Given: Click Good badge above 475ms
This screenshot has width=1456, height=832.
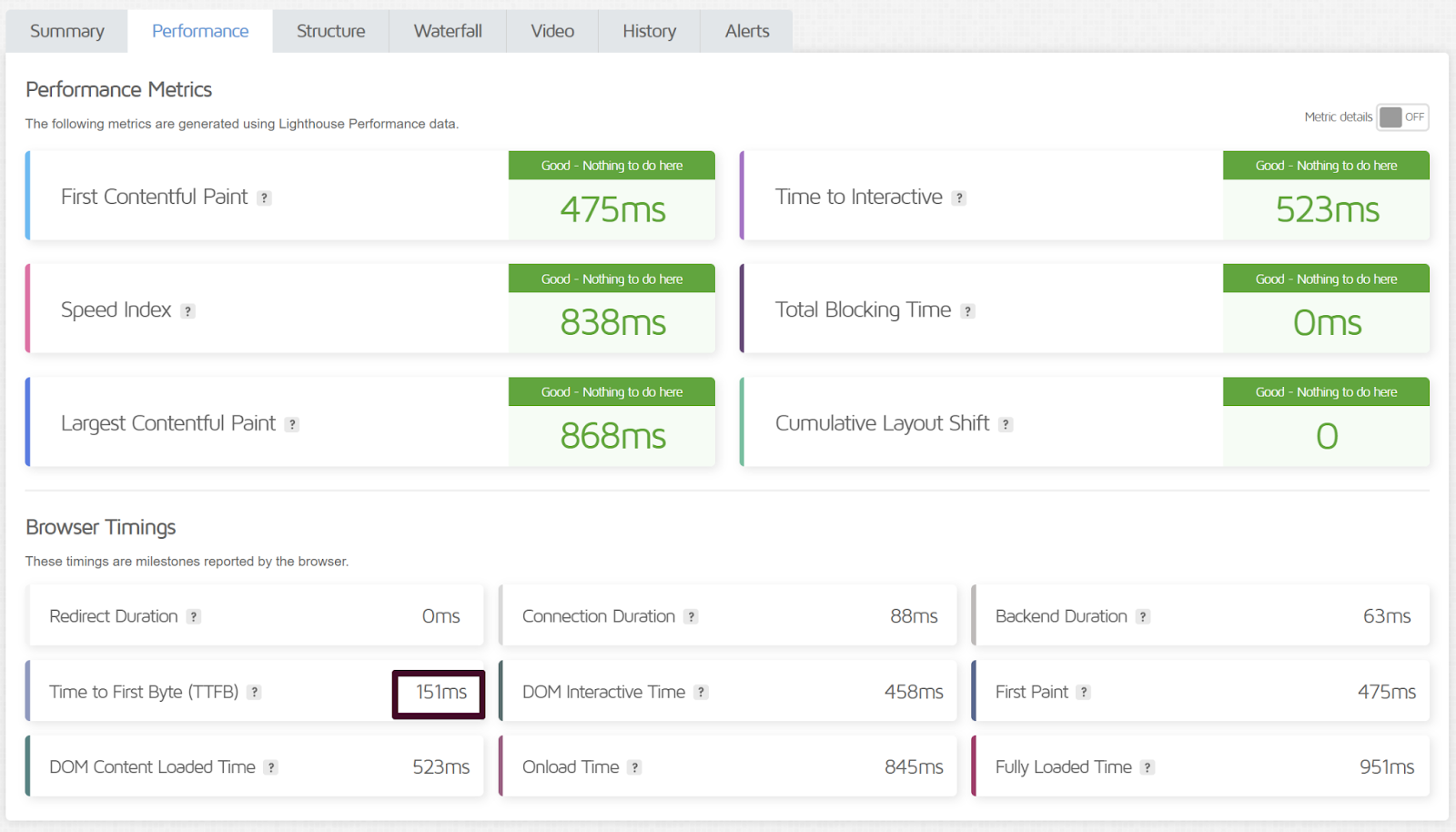Looking at the screenshot, I should pos(612,166).
